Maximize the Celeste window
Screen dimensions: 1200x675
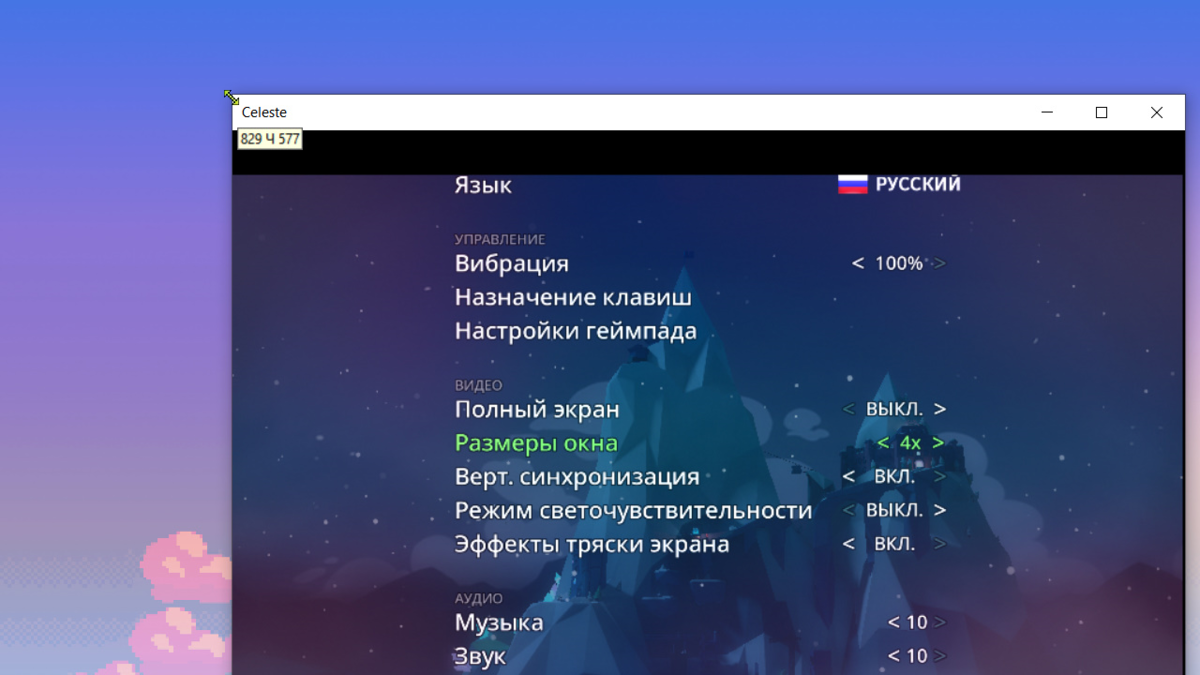[x=1101, y=112]
